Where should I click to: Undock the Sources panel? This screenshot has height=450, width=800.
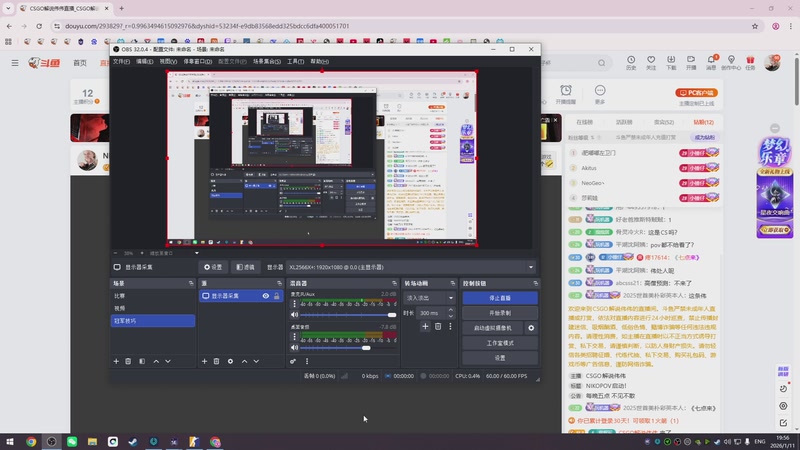[x=279, y=283]
